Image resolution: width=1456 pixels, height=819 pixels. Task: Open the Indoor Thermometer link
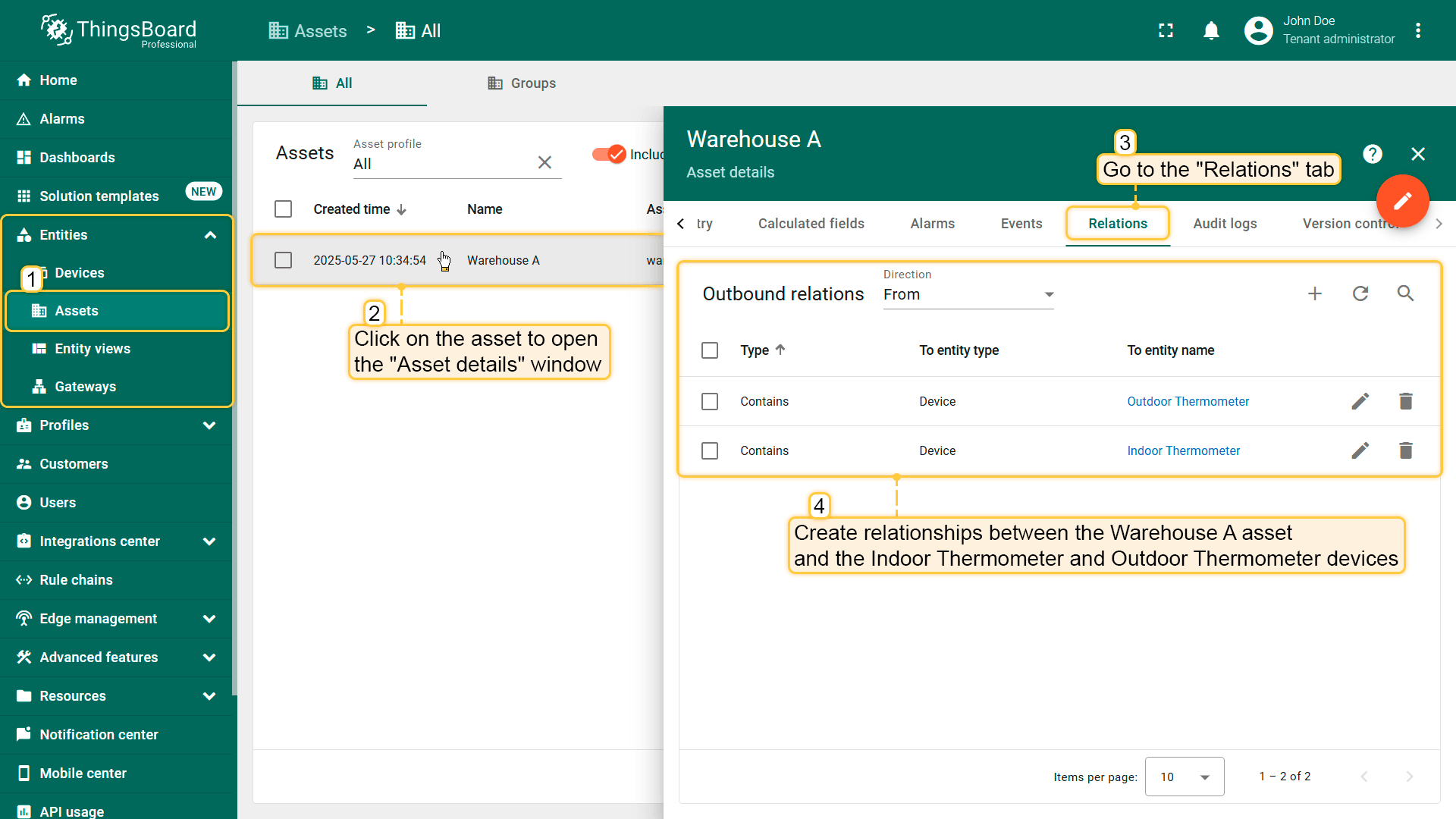click(x=1183, y=450)
